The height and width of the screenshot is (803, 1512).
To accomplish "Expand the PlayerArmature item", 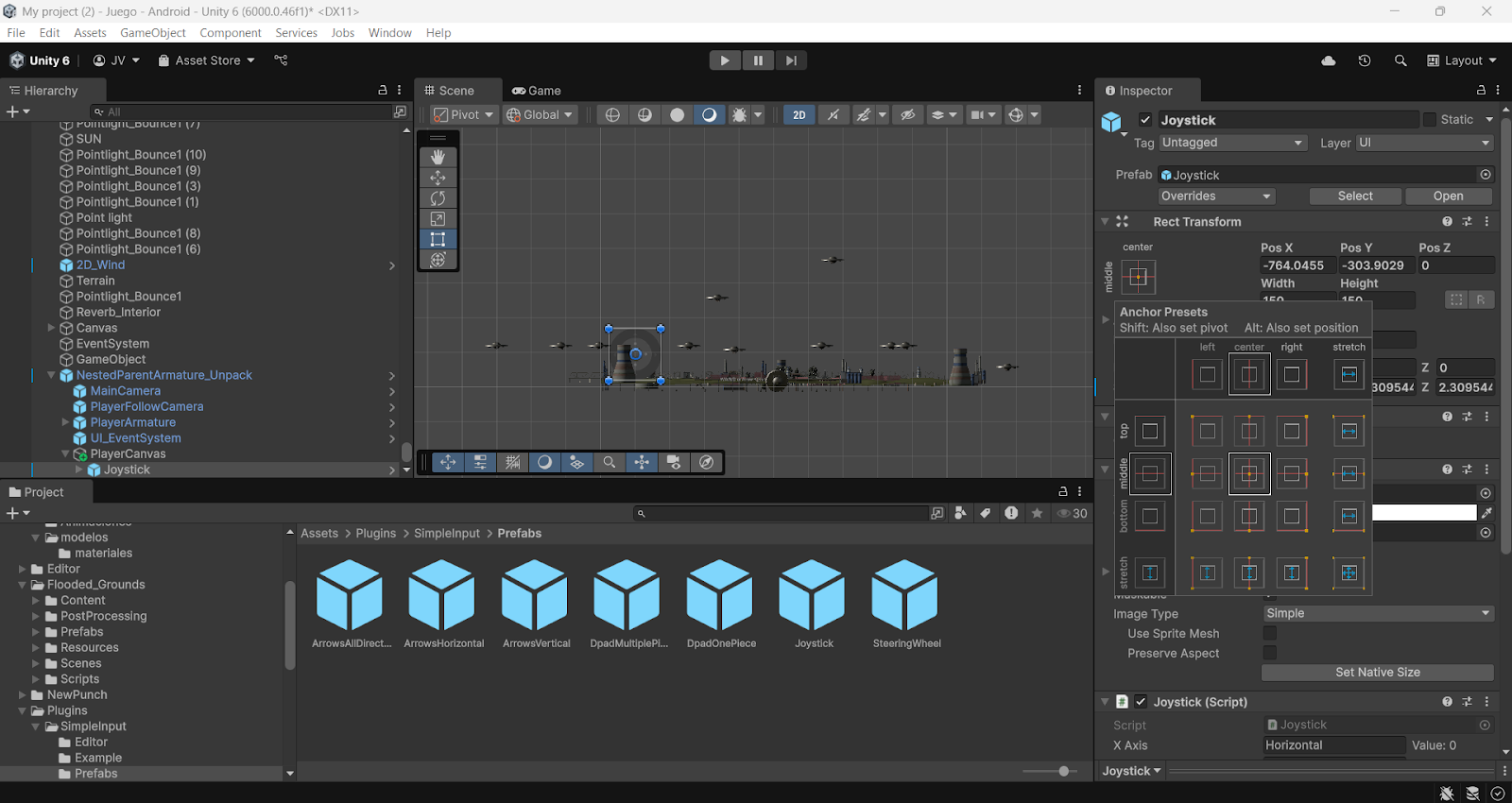I will [65, 422].
